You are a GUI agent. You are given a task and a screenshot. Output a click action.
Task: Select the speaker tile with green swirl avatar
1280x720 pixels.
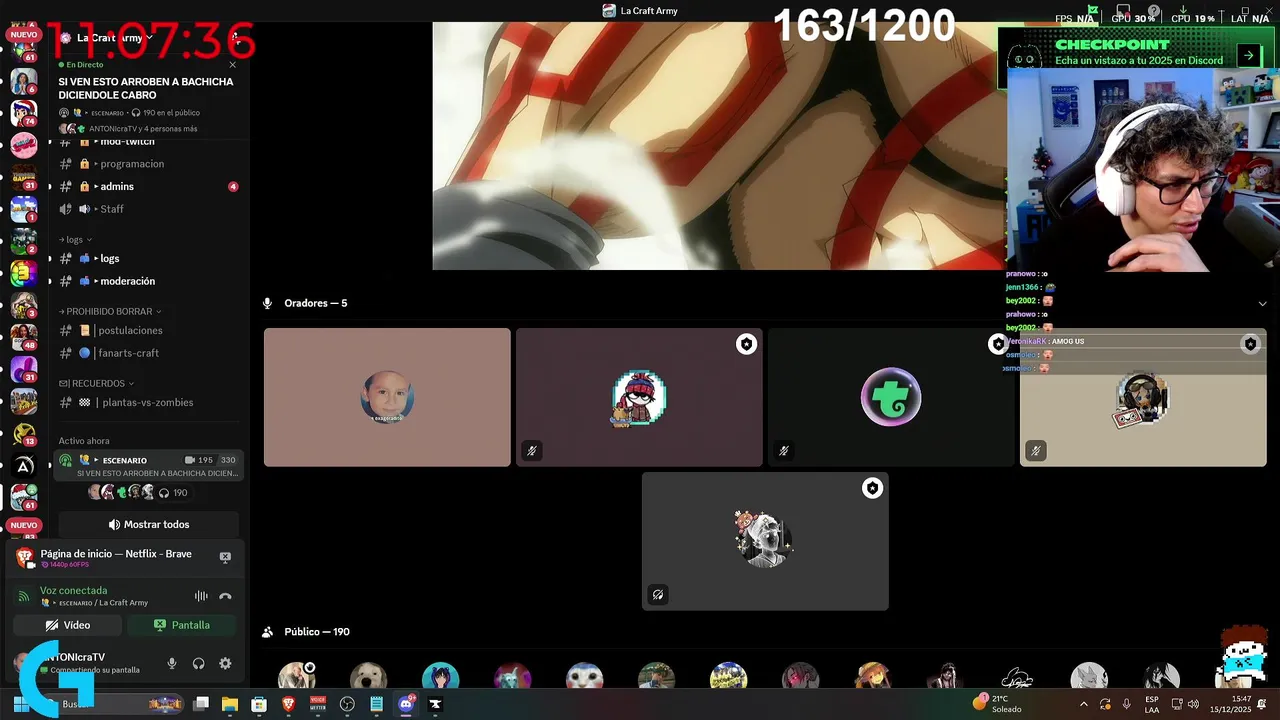click(891, 397)
